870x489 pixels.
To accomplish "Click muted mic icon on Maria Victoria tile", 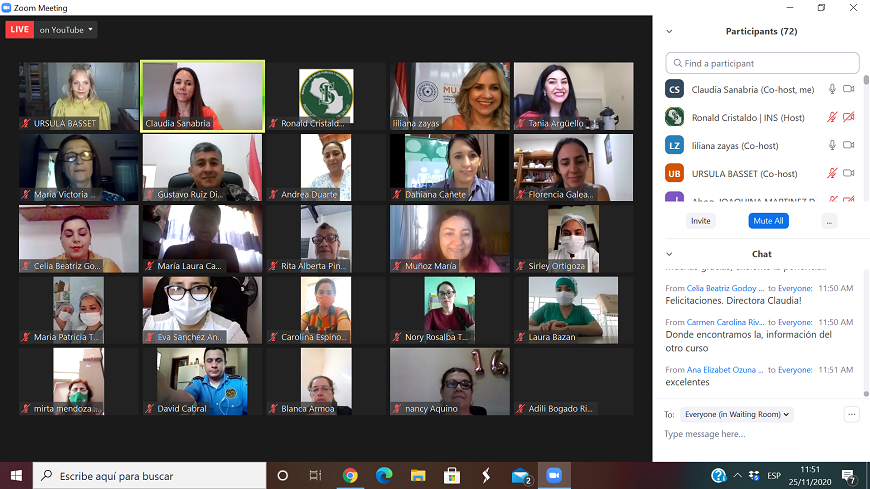I will point(26,194).
